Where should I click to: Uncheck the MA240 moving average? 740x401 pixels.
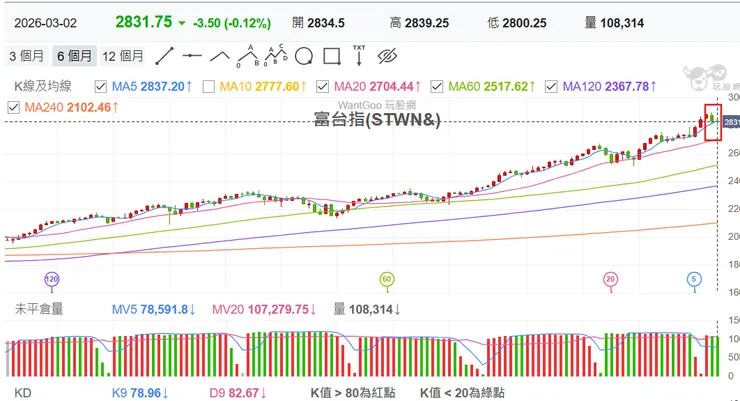click(x=14, y=108)
